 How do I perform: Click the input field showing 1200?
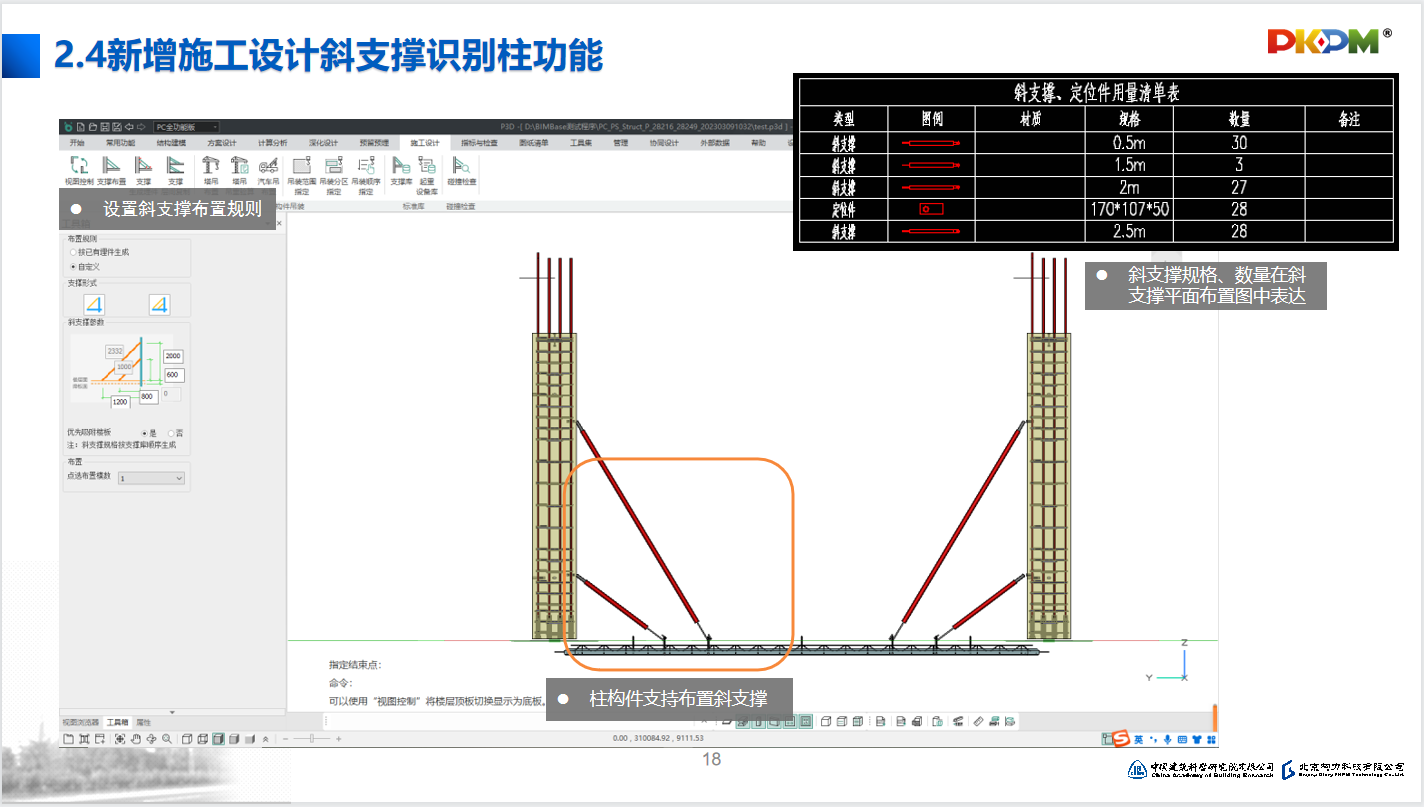(120, 402)
